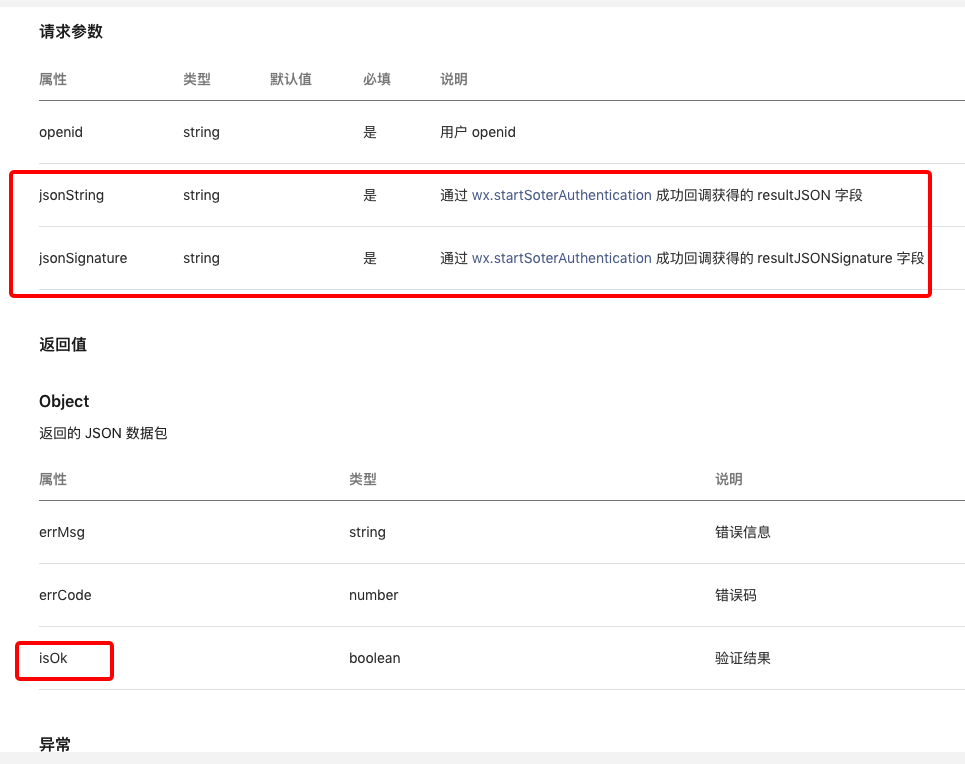Screen dimensions: 965x764
Task: Click the 属性 header in request parameters table
Action: [x=53, y=79]
